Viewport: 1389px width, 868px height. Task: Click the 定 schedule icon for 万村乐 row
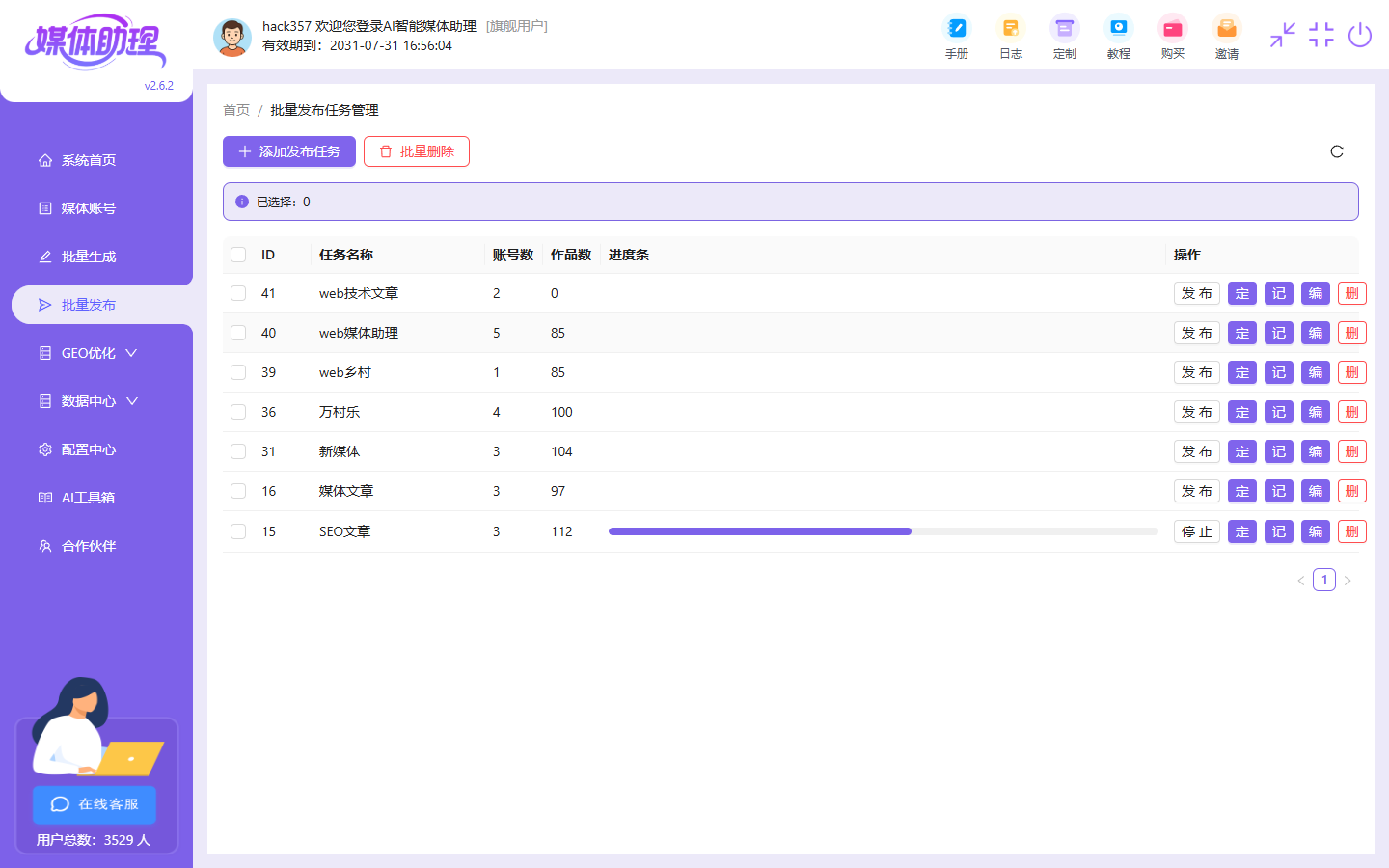tap(1242, 412)
